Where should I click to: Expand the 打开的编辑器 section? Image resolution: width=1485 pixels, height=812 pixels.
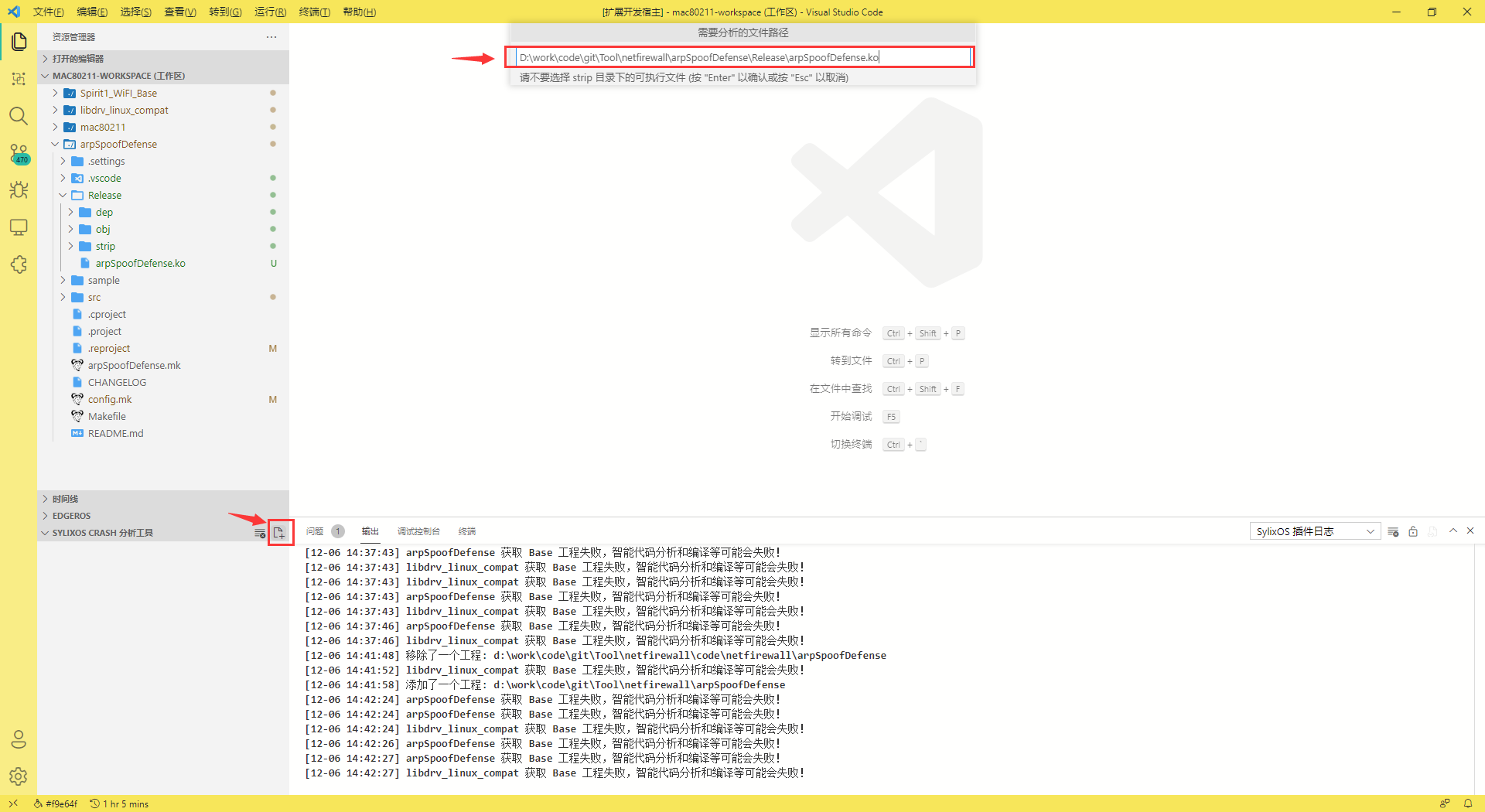163,59
